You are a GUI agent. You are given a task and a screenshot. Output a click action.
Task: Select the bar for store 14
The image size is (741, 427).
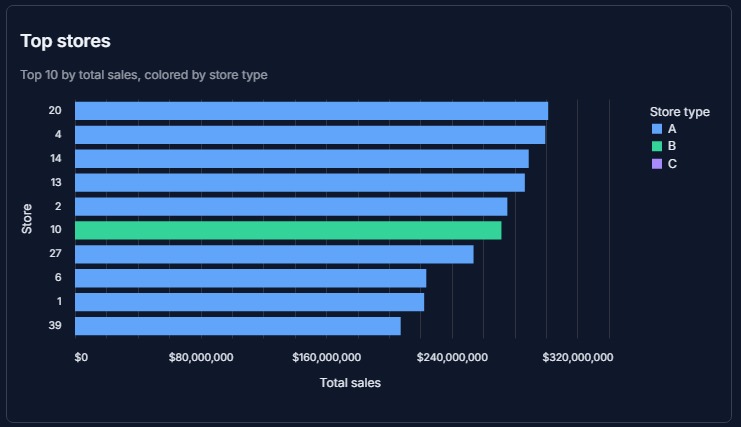point(302,159)
